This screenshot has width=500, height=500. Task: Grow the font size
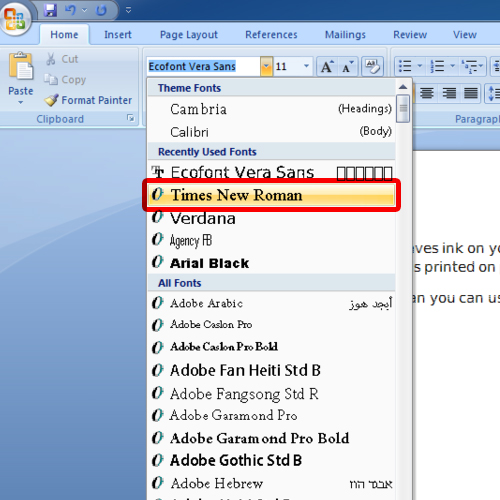(x=327, y=66)
